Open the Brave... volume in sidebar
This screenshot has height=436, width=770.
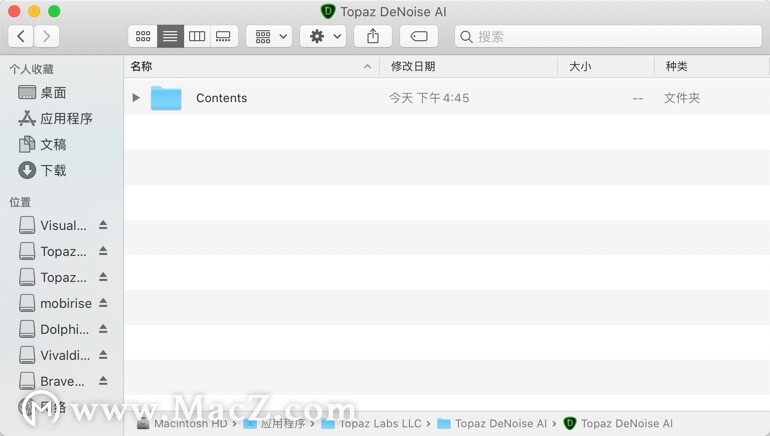click(x=52, y=382)
